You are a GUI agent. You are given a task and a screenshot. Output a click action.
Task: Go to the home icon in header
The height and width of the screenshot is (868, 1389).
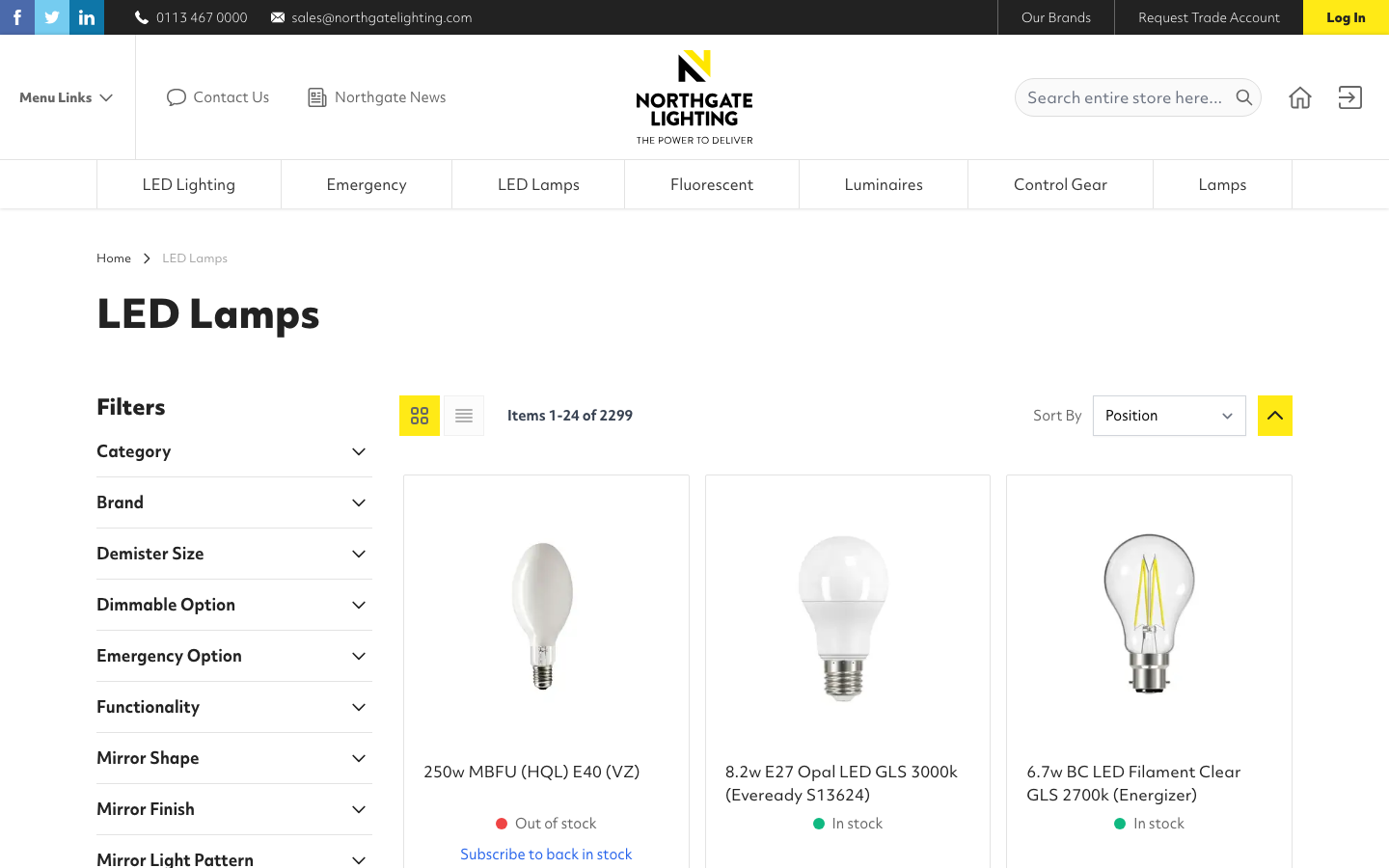(x=1300, y=97)
